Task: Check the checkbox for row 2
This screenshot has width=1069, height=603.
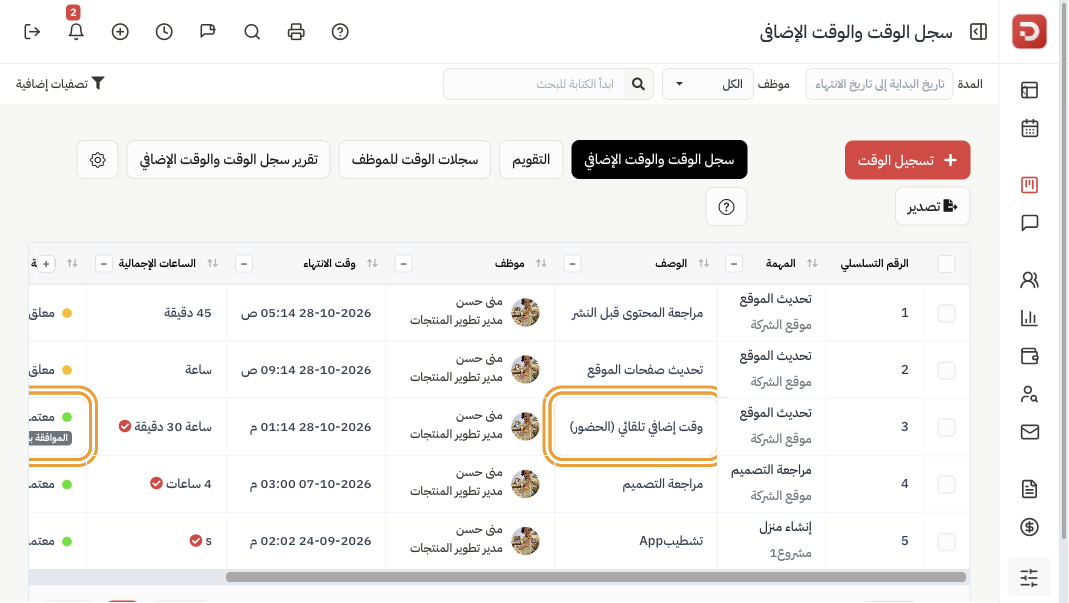Action: (946, 370)
